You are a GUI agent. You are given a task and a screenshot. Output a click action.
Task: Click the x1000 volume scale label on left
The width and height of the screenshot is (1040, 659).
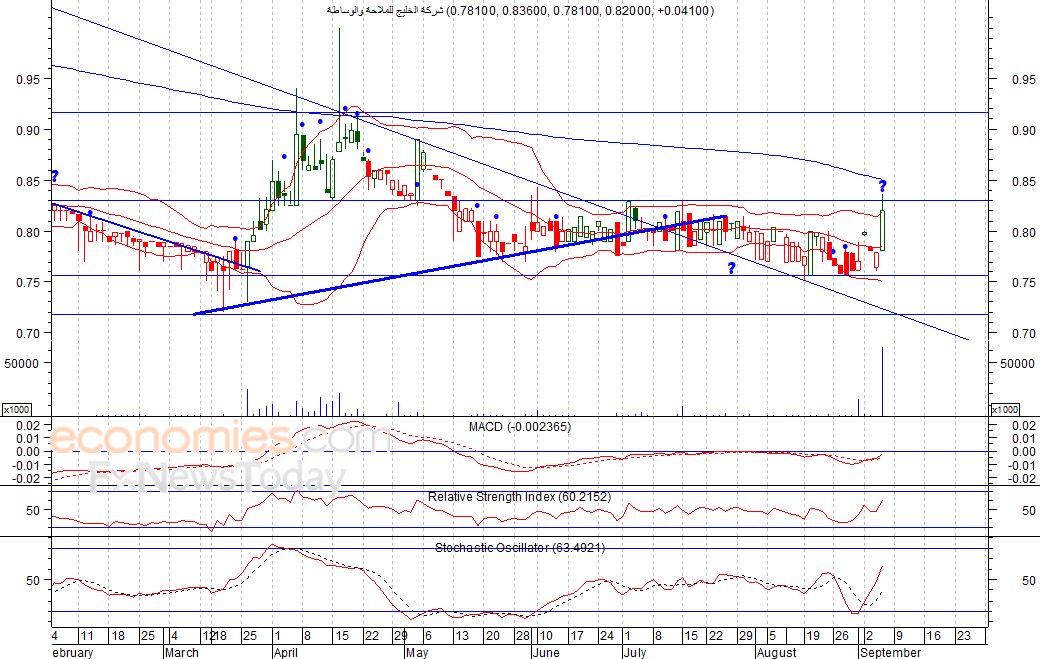tap(17, 410)
